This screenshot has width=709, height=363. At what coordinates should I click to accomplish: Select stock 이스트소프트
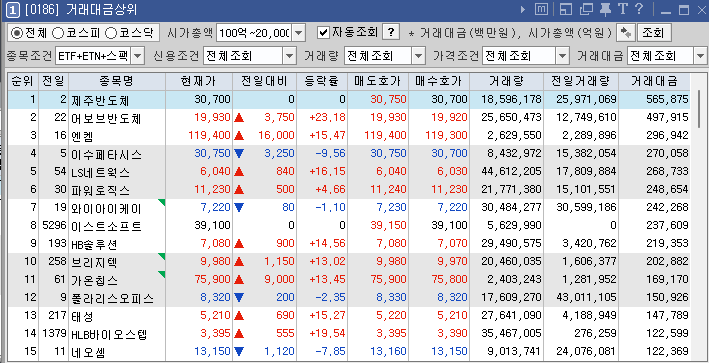point(106,226)
